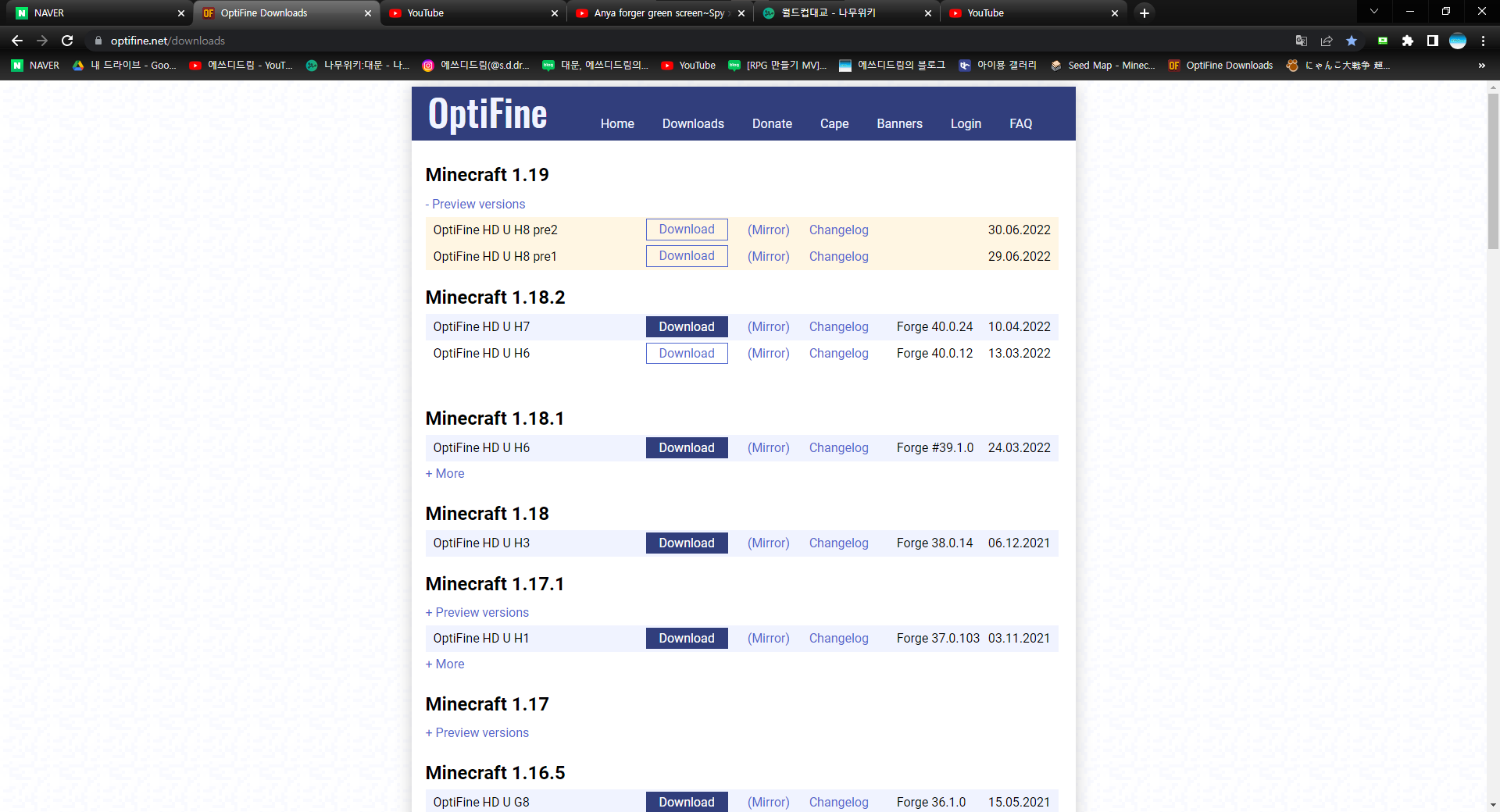Open the extensions puzzle icon
This screenshot has width=1500, height=812.
point(1408,41)
